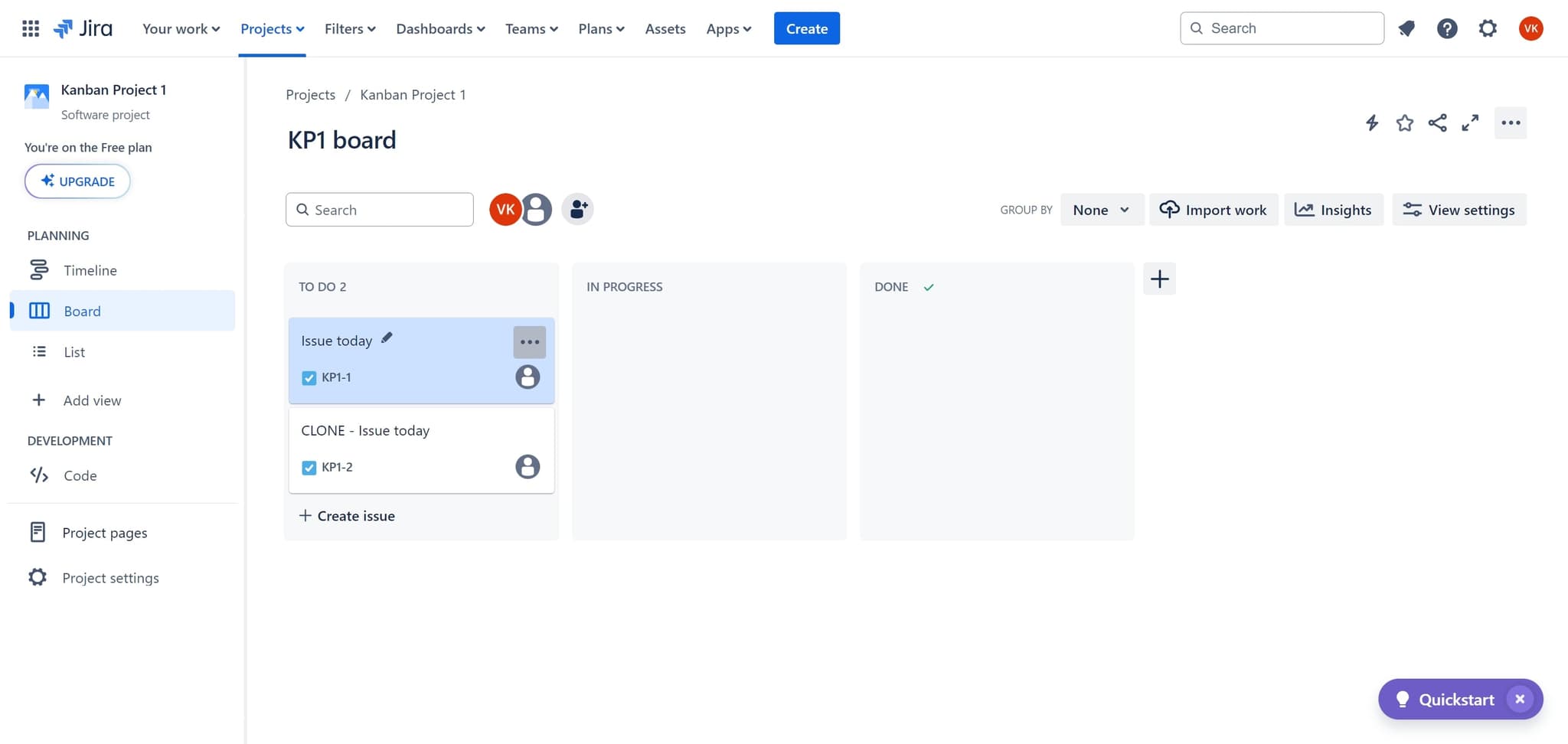The image size is (1568, 744).
Task: Select the Code section under Development
Action: (x=80, y=475)
